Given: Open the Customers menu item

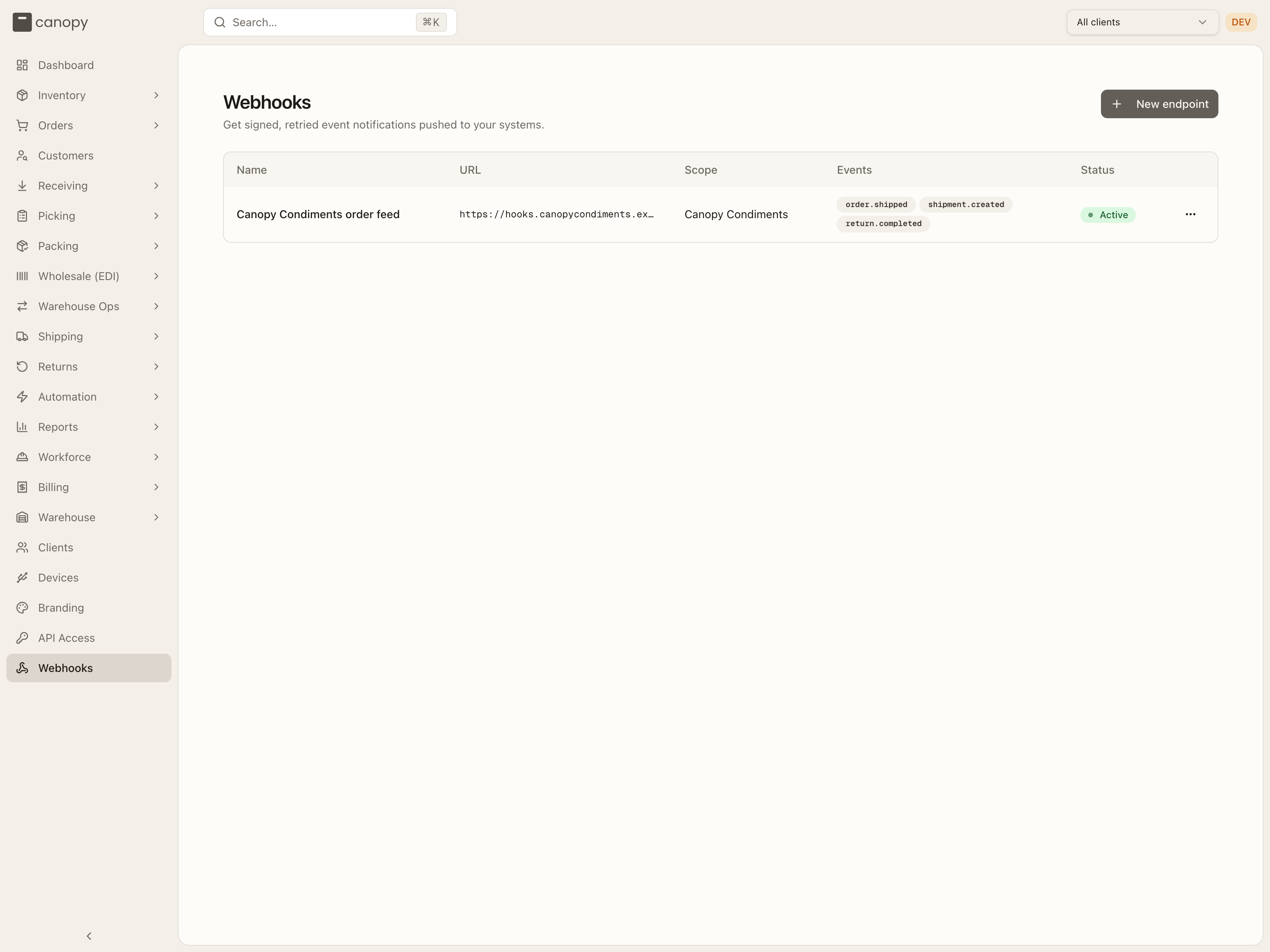Looking at the screenshot, I should (89, 155).
